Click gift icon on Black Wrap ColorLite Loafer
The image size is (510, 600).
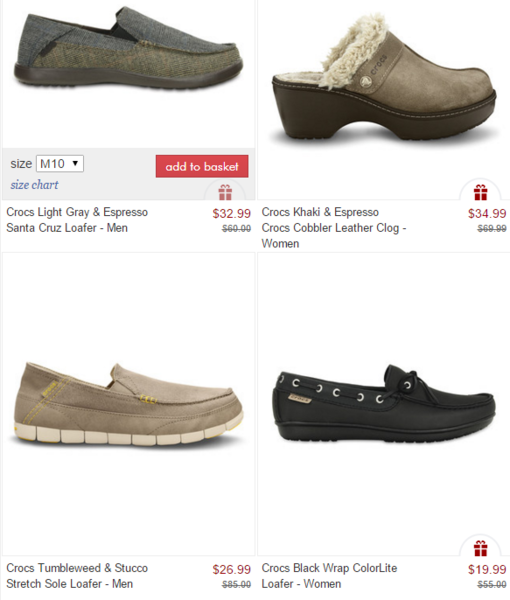tap(481, 548)
